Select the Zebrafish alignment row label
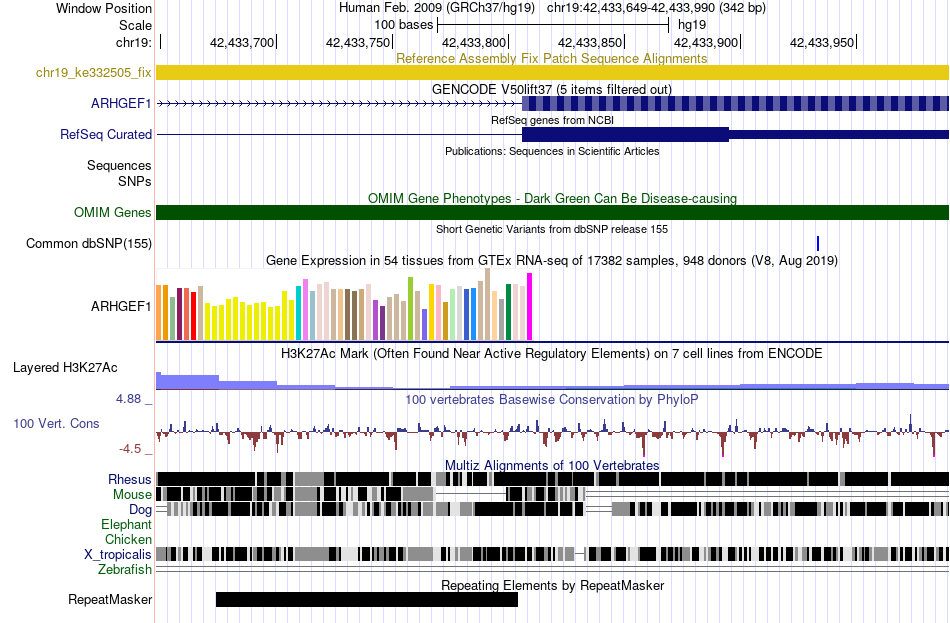 point(125,570)
